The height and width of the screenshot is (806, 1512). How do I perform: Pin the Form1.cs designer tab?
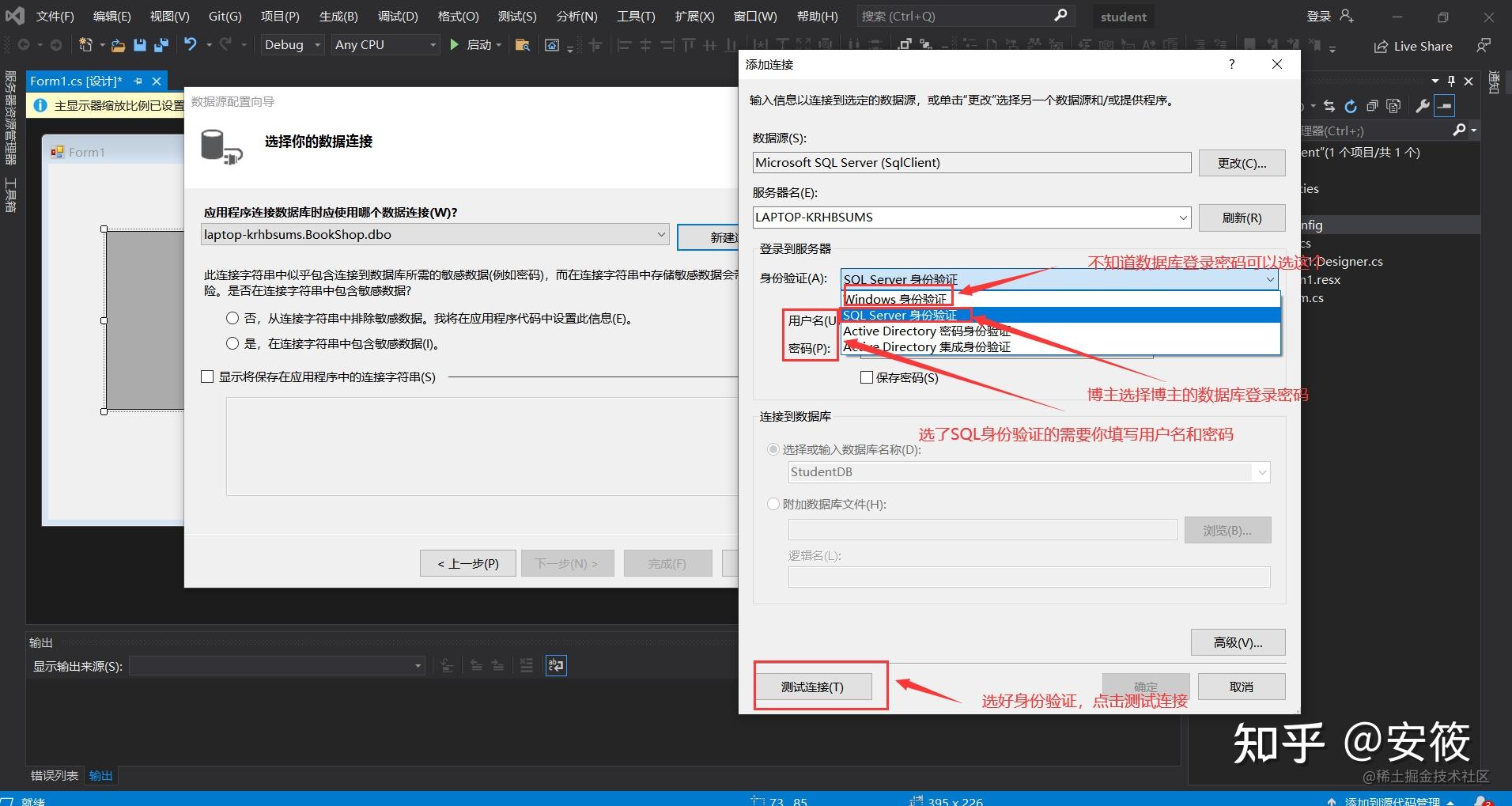point(138,81)
